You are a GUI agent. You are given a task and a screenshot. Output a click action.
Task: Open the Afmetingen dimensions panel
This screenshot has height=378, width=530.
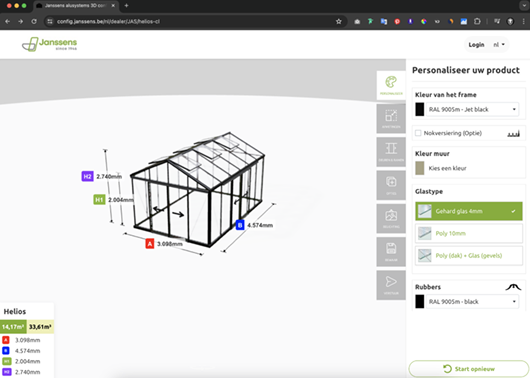pos(391,118)
